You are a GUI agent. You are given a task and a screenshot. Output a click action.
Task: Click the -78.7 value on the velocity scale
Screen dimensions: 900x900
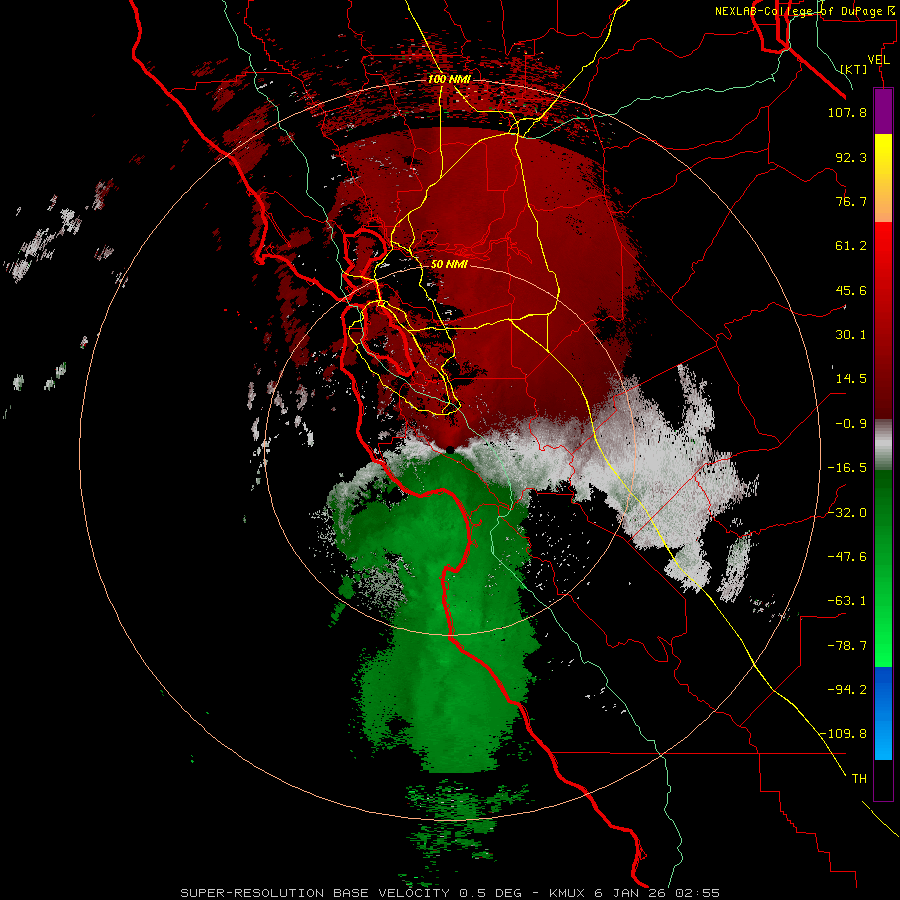pos(847,646)
